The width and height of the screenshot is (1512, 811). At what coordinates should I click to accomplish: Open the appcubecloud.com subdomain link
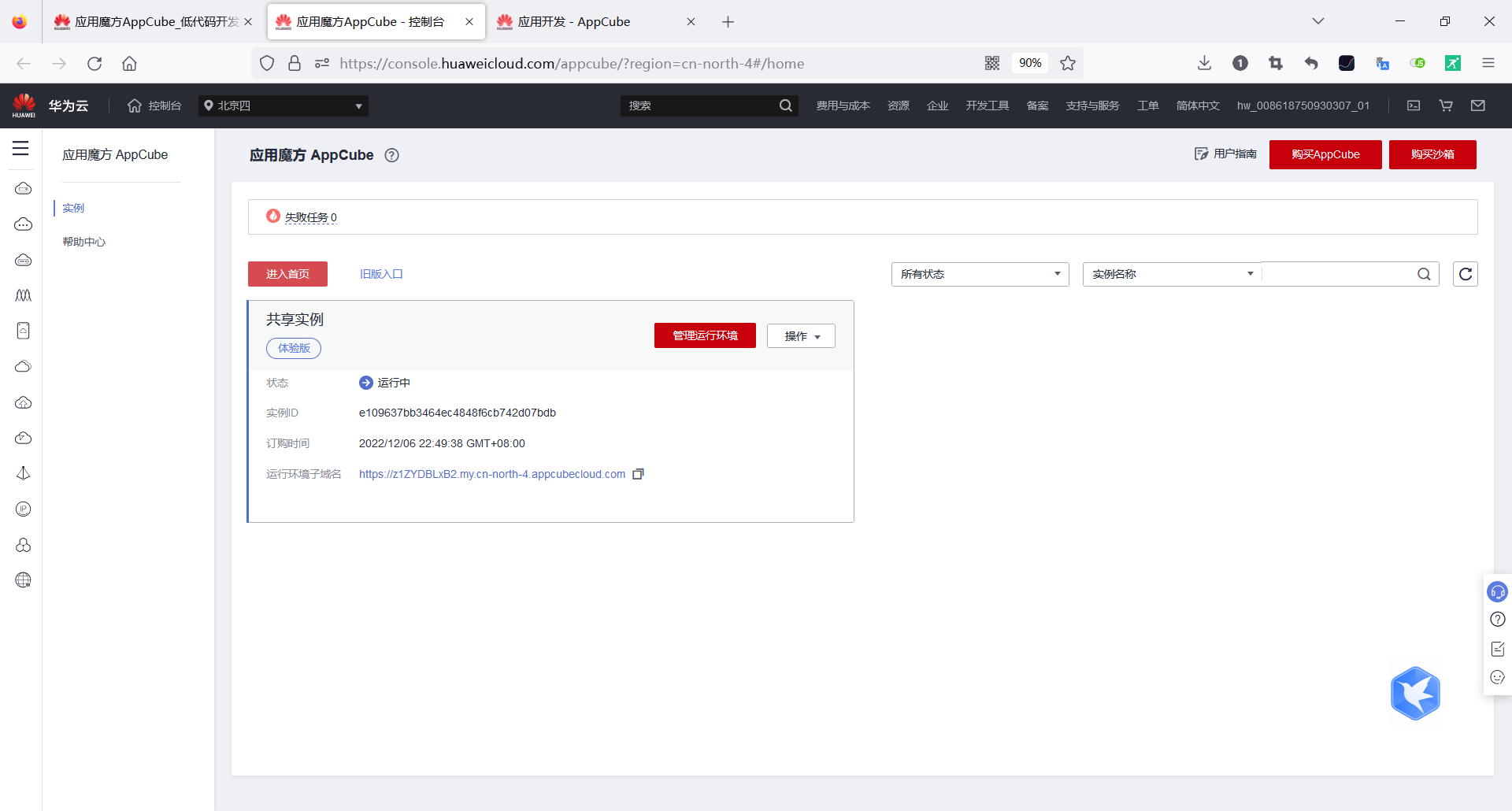(492, 474)
